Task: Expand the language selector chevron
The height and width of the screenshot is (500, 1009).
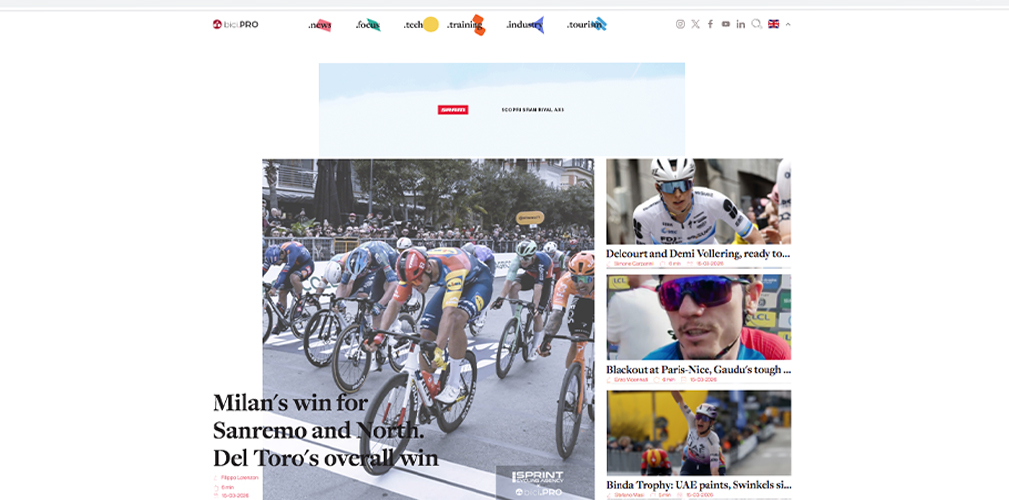Action: (x=788, y=24)
